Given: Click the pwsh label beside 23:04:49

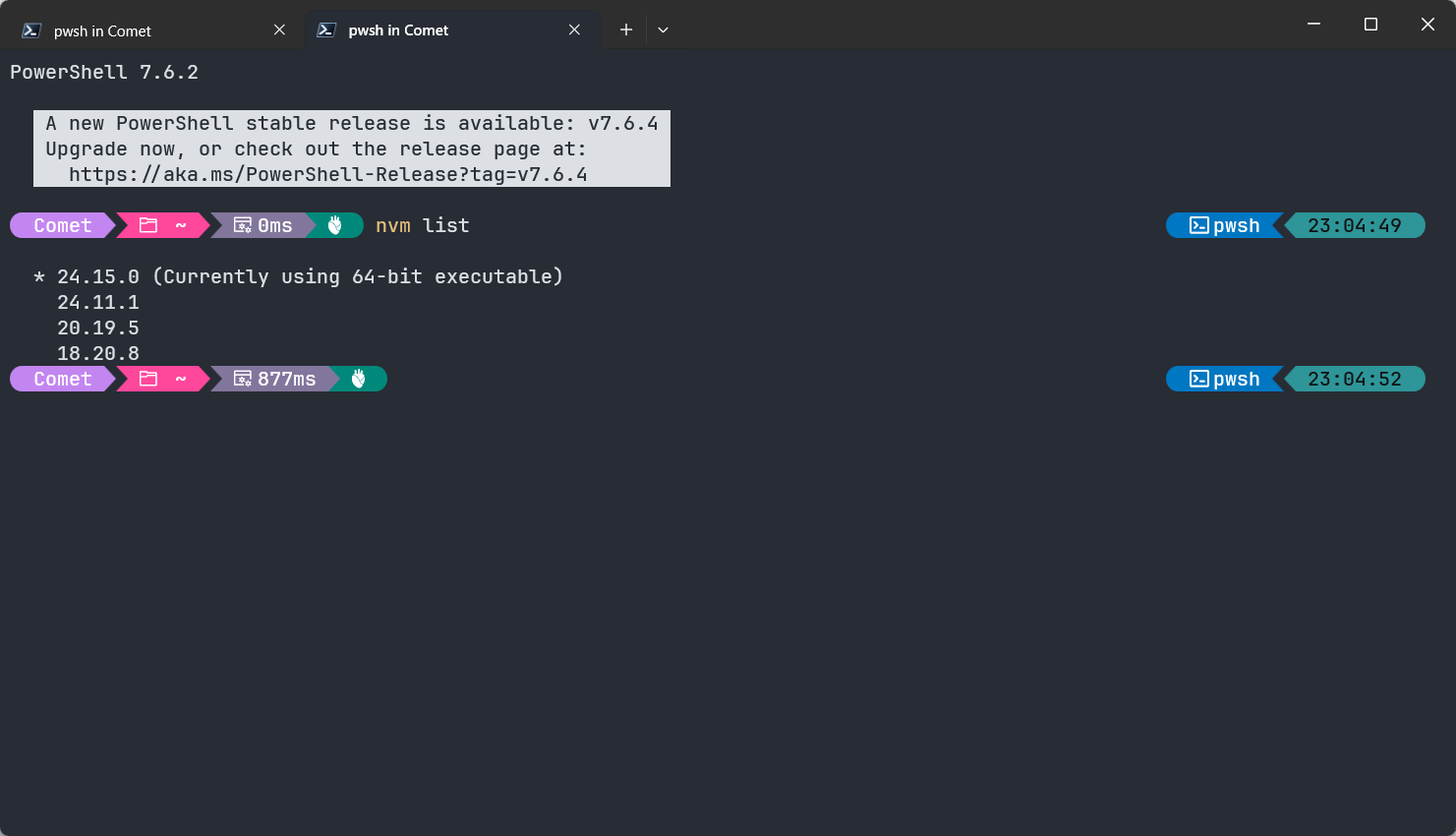Looking at the screenshot, I should (x=1237, y=226).
